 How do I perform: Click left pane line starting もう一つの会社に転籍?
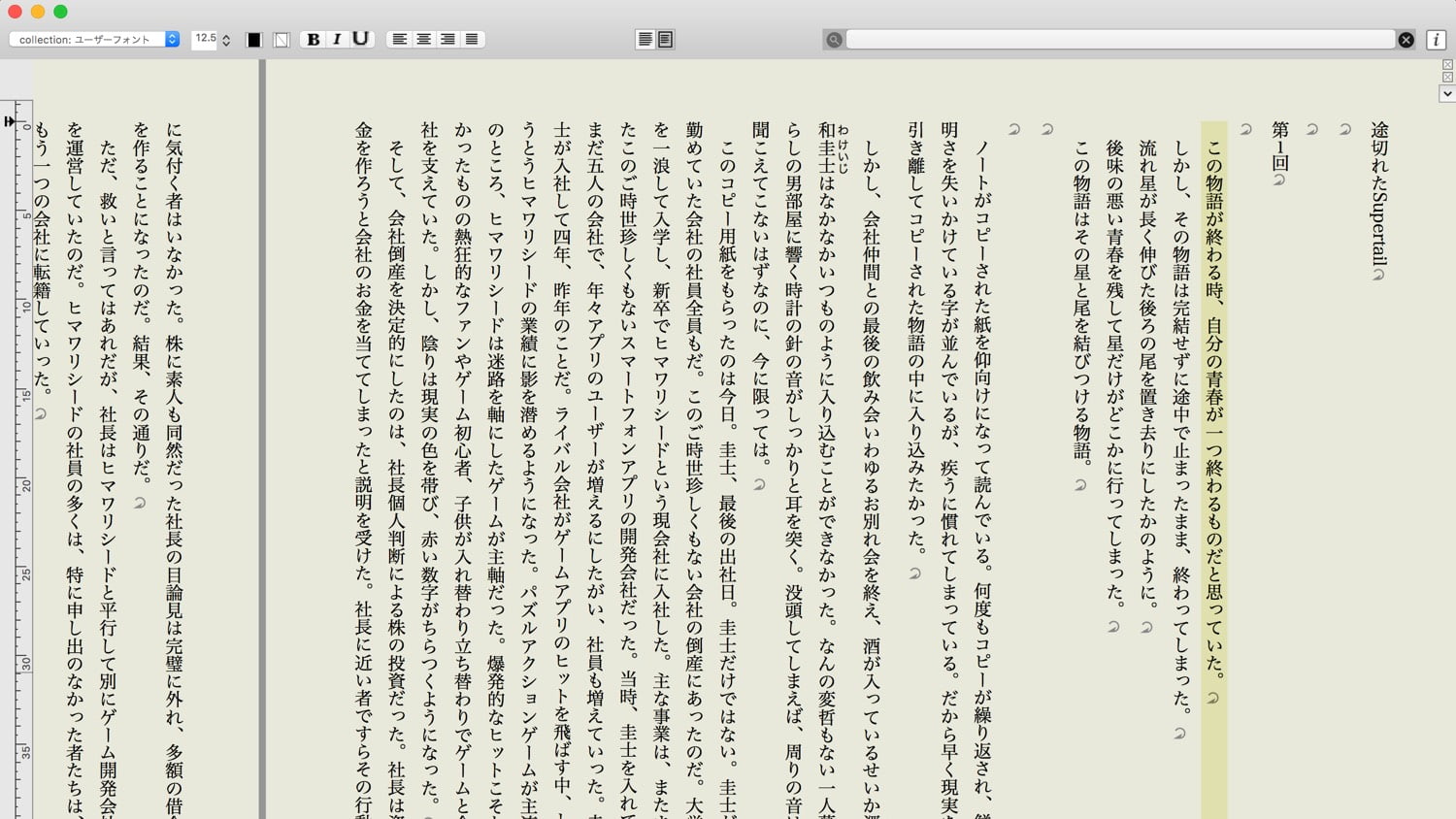tap(42, 258)
